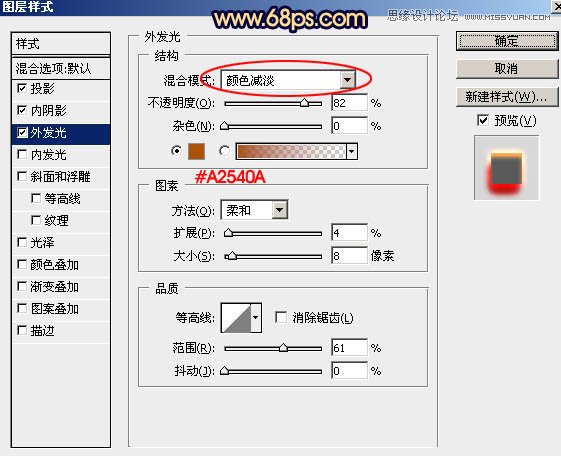This screenshot has height=456, width=561.
Task: Close the 图层样式 dialog
Action: (x=556, y=6)
